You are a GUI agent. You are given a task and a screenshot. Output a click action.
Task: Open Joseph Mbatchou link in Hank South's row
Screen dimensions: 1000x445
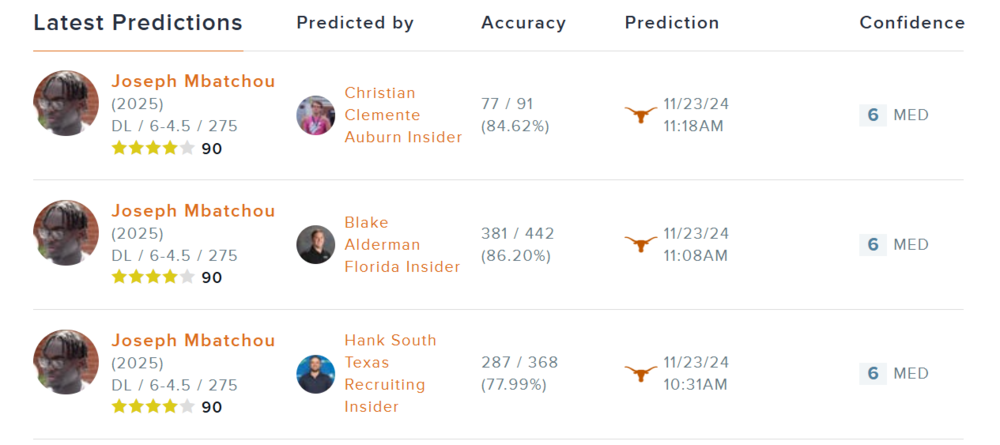point(193,341)
